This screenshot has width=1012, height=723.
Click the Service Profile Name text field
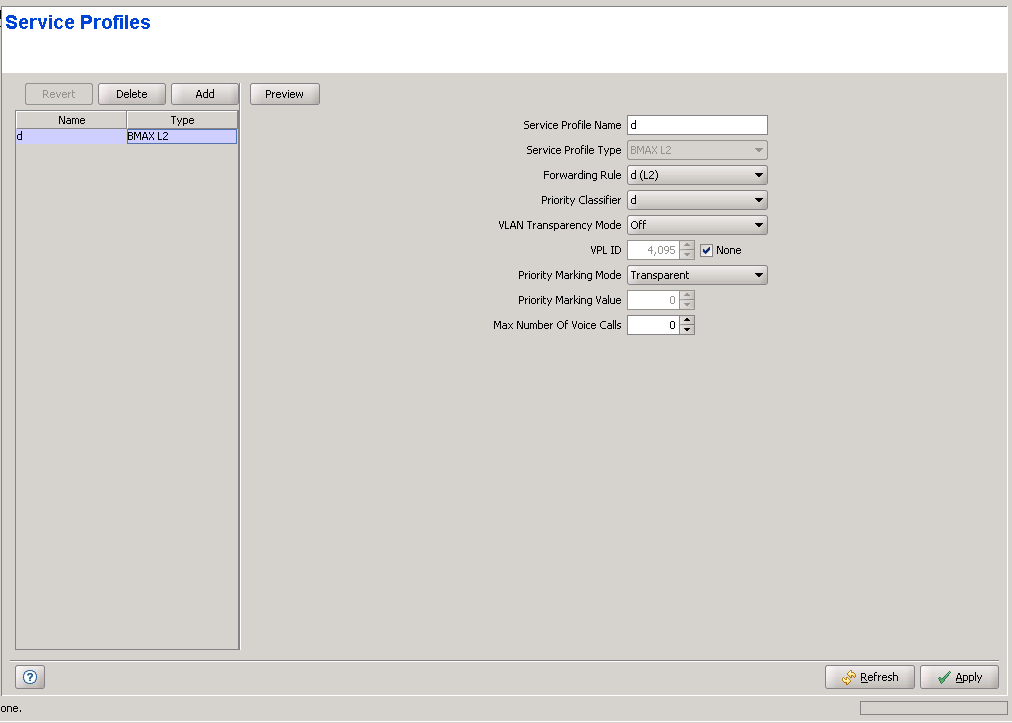click(x=696, y=125)
